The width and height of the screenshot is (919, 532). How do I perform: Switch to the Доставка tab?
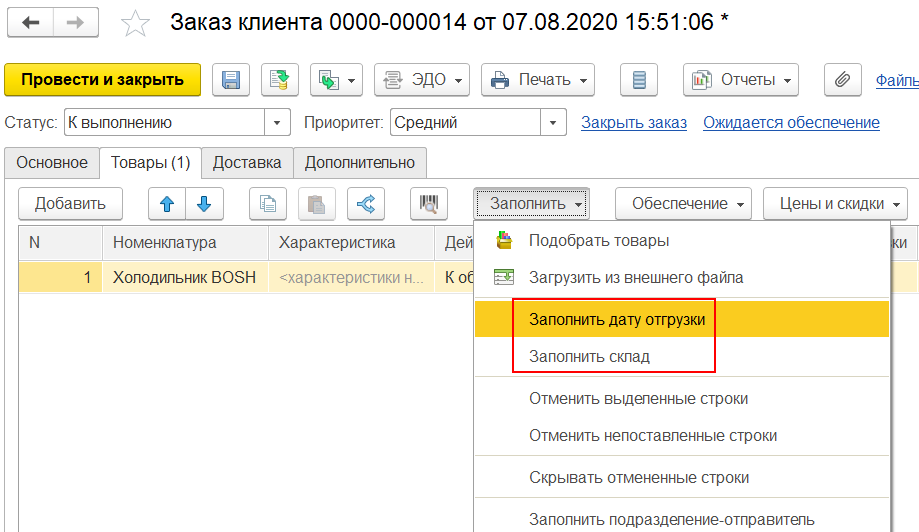coord(247,162)
